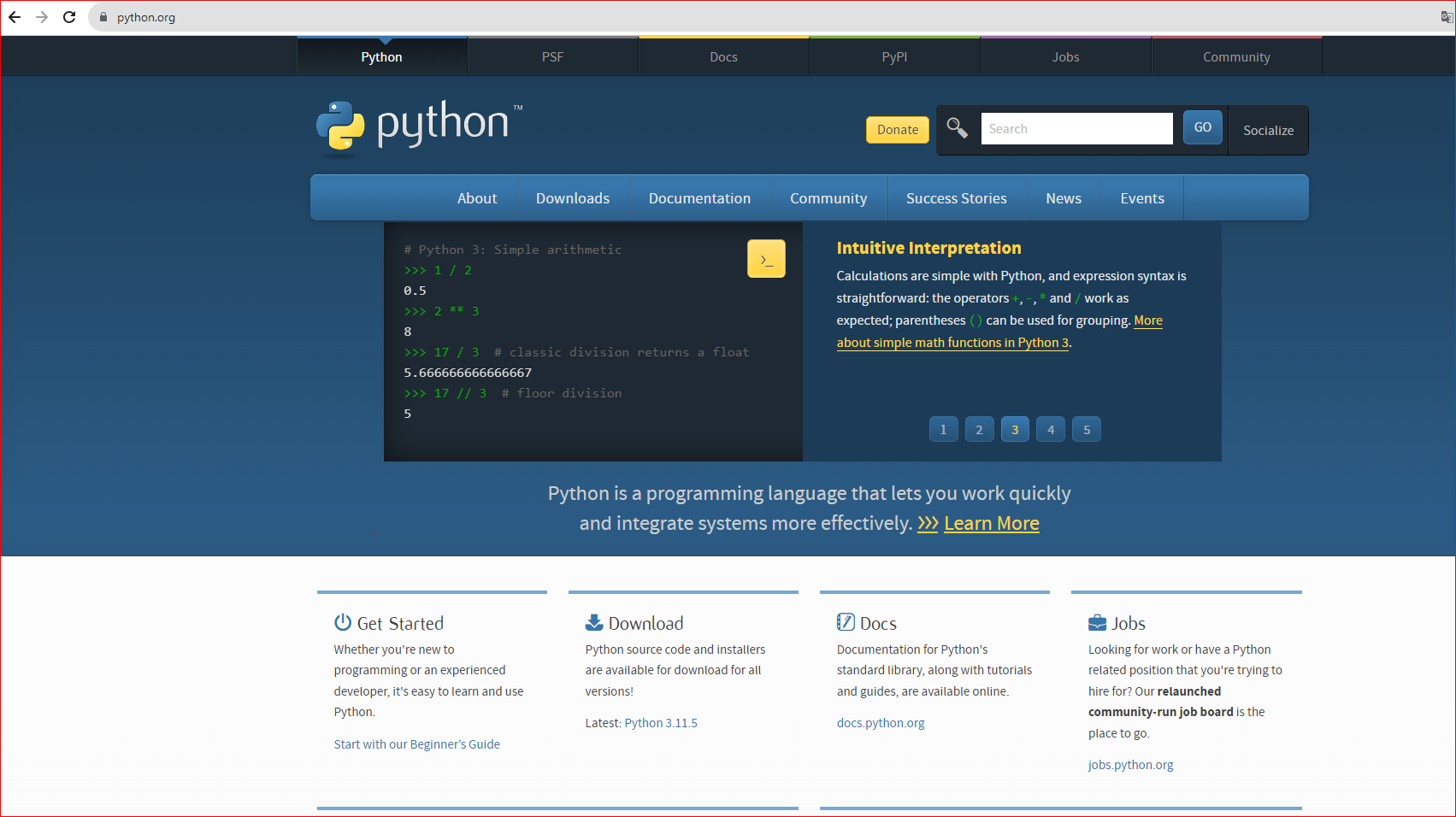1456x817 pixels.
Task: Go back with the browser back arrow
Action: point(15,17)
